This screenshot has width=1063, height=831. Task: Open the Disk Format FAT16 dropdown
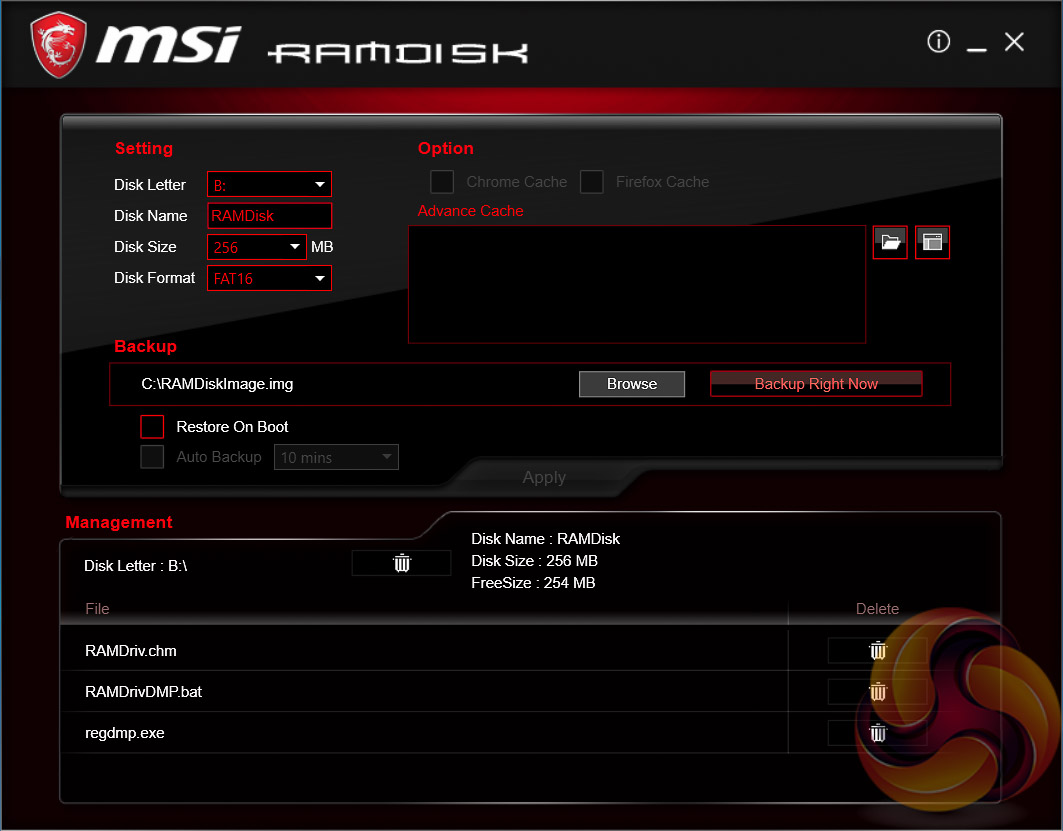(269, 279)
